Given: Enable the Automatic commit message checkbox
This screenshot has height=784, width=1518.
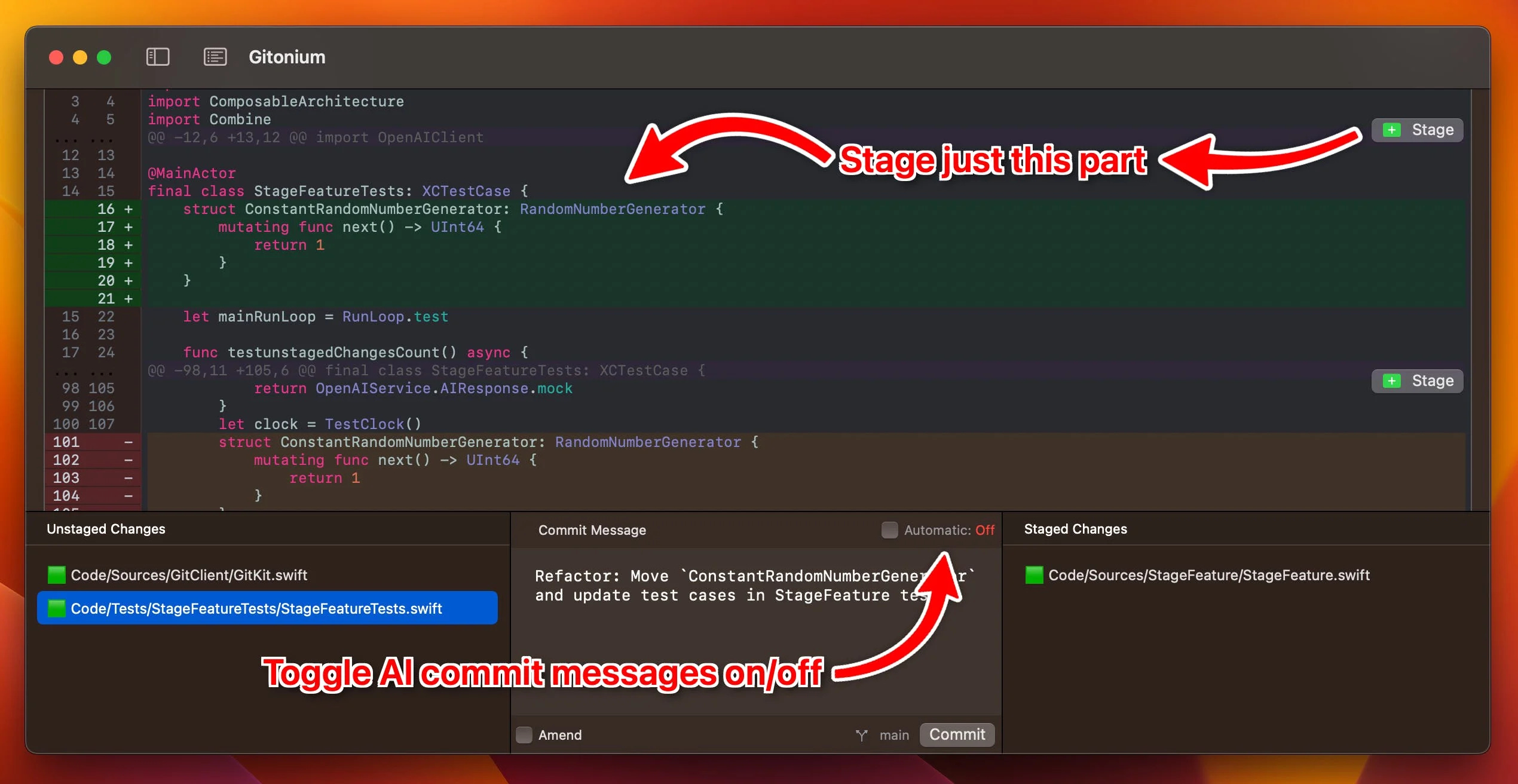Looking at the screenshot, I should (889, 530).
